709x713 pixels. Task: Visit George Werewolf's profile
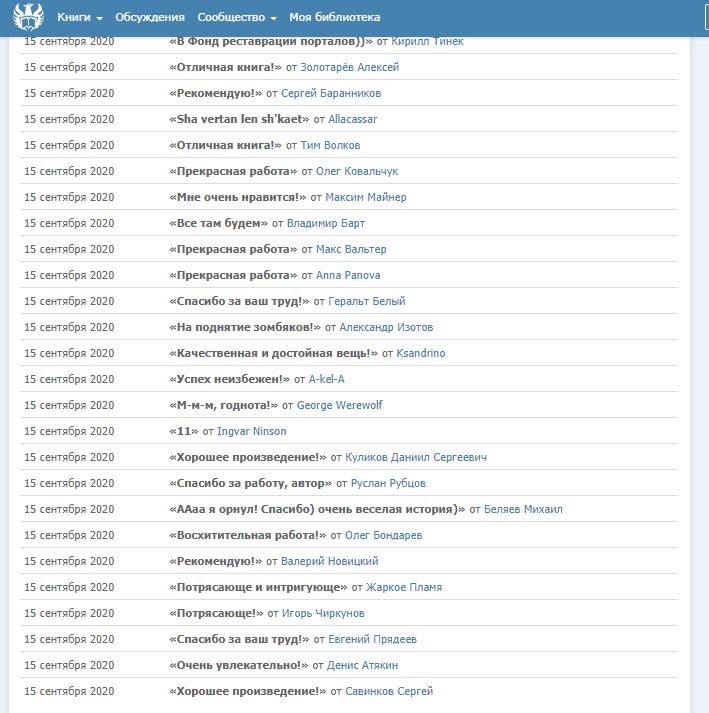tap(339, 405)
